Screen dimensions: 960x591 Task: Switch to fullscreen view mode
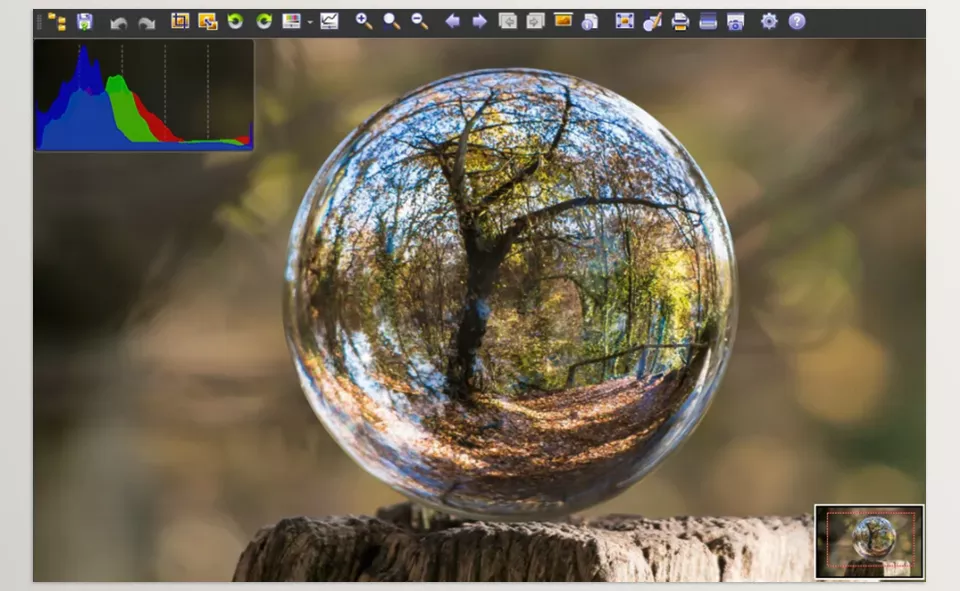coord(625,19)
